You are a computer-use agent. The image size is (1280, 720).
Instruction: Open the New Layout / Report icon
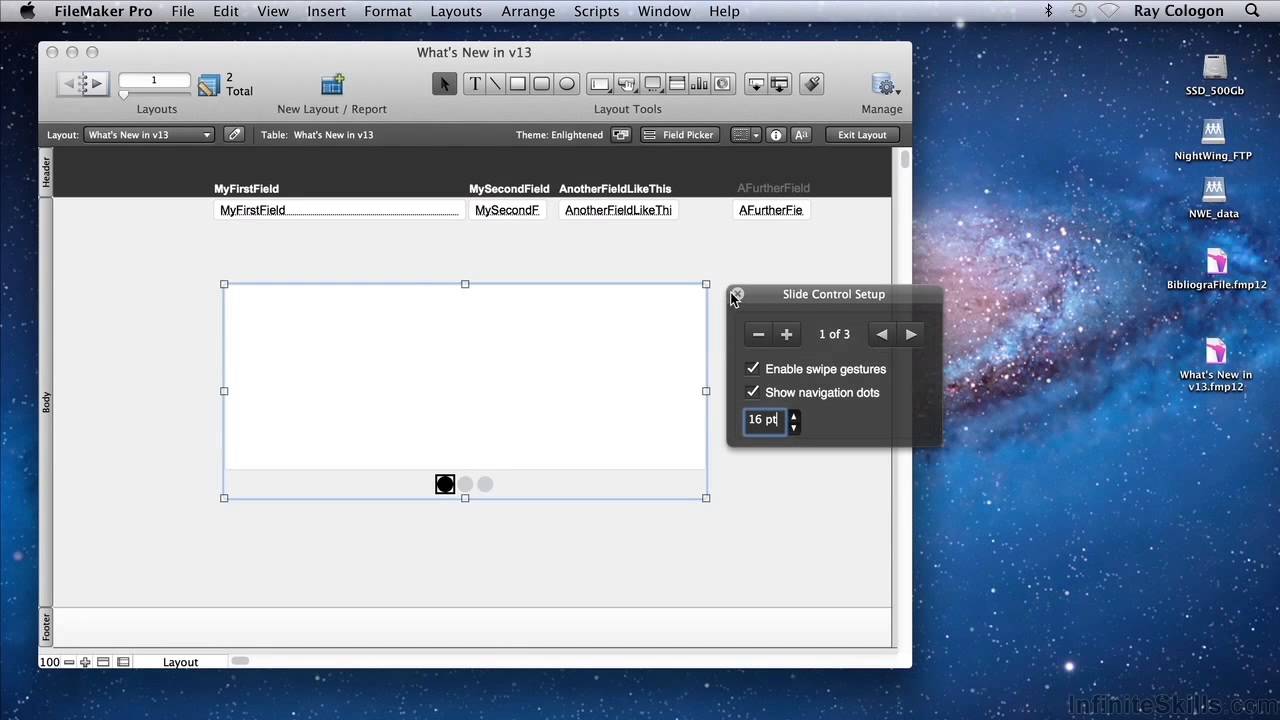(x=332, y=85)
